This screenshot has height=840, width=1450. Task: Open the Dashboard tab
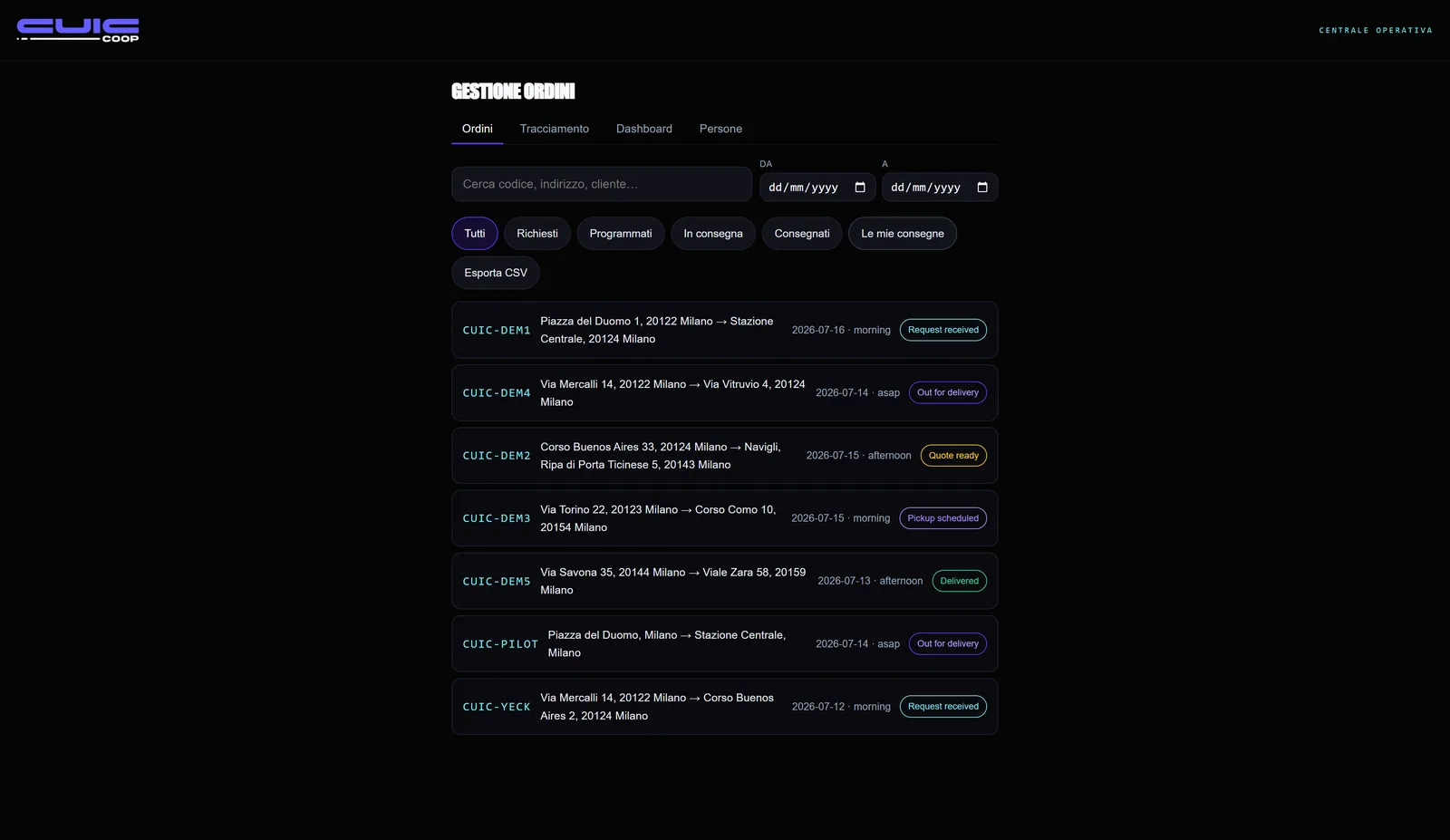pyautogui.click(x=644, y=129)
